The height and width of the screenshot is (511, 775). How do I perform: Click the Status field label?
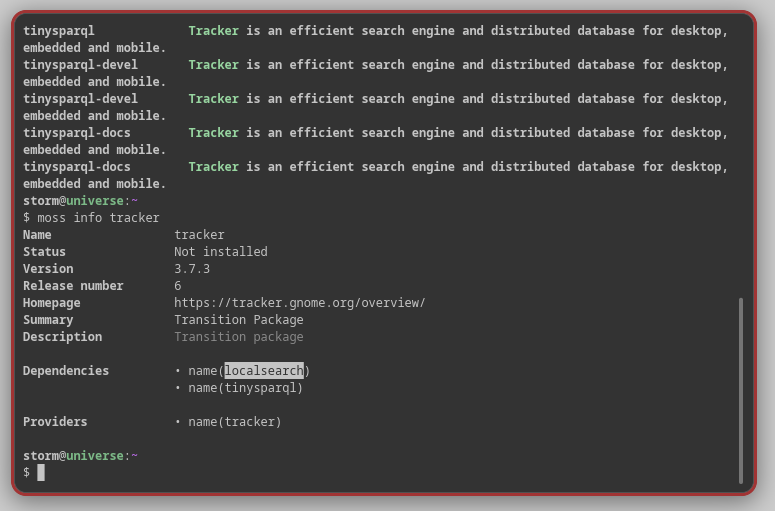pyautogui.click(x=44, y=252)
